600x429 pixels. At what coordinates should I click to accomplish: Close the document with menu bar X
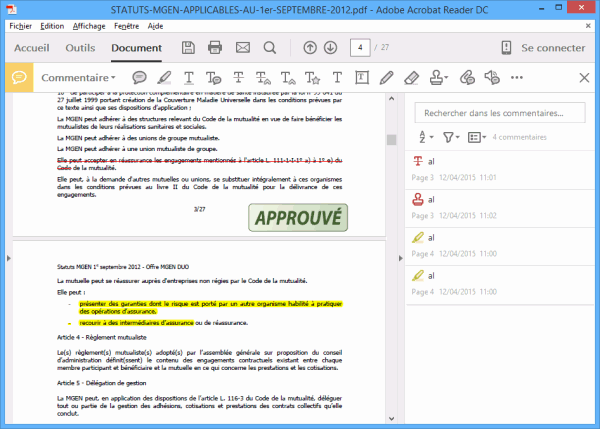[588, 26]
